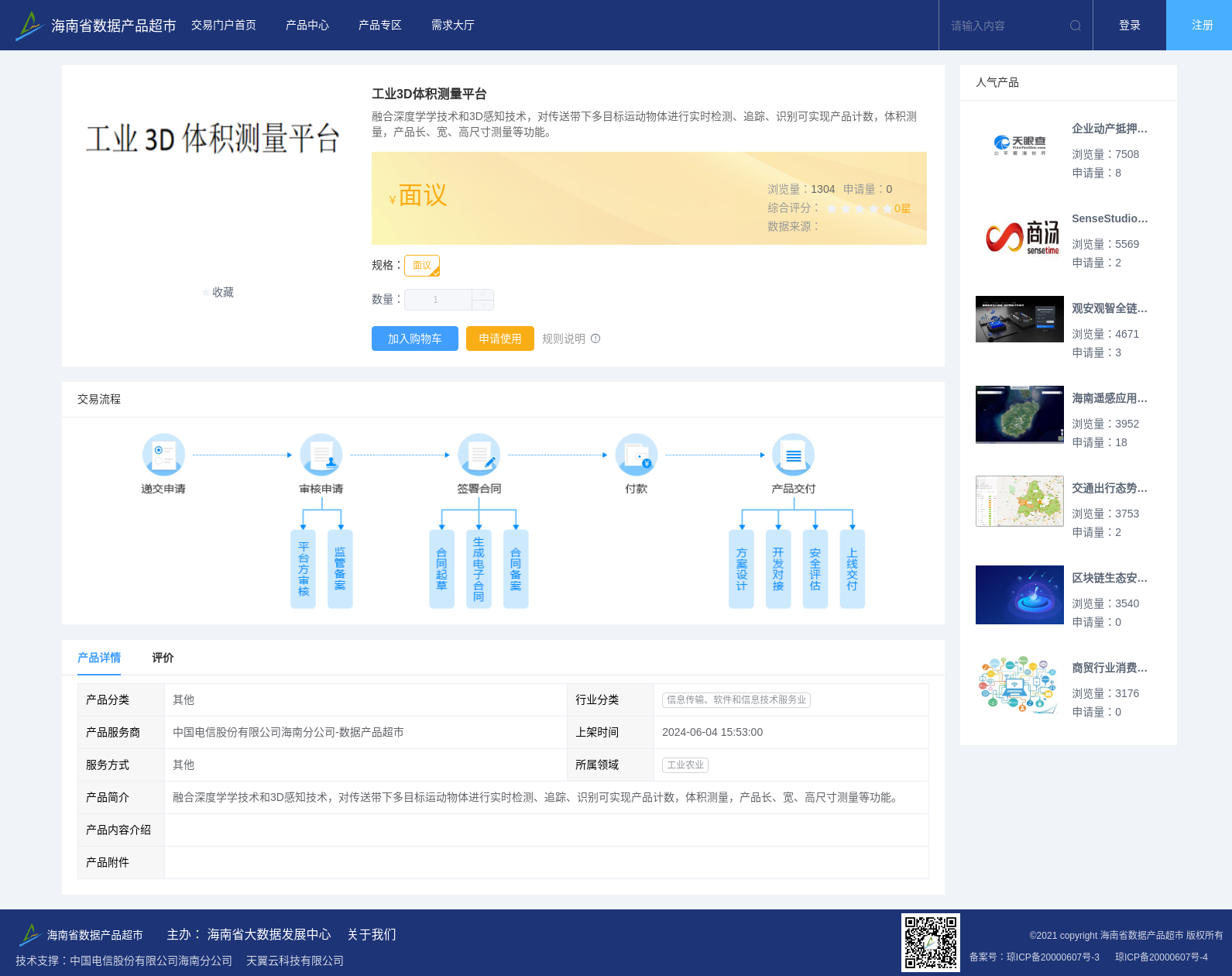Image resolution: width=1232 pixels, height=976 pixels.
Task: Click the 规则说明 info icon
Action: pos(595,339)
